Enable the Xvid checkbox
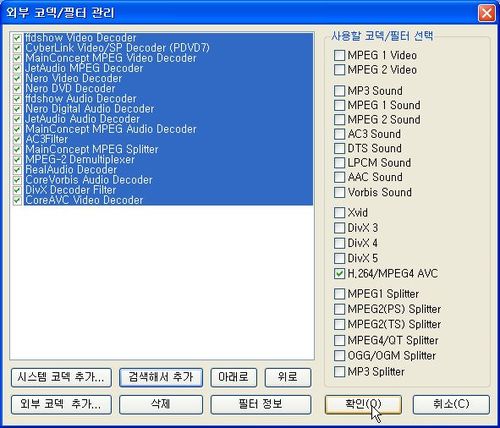The image size is (500, 428). 339,212
